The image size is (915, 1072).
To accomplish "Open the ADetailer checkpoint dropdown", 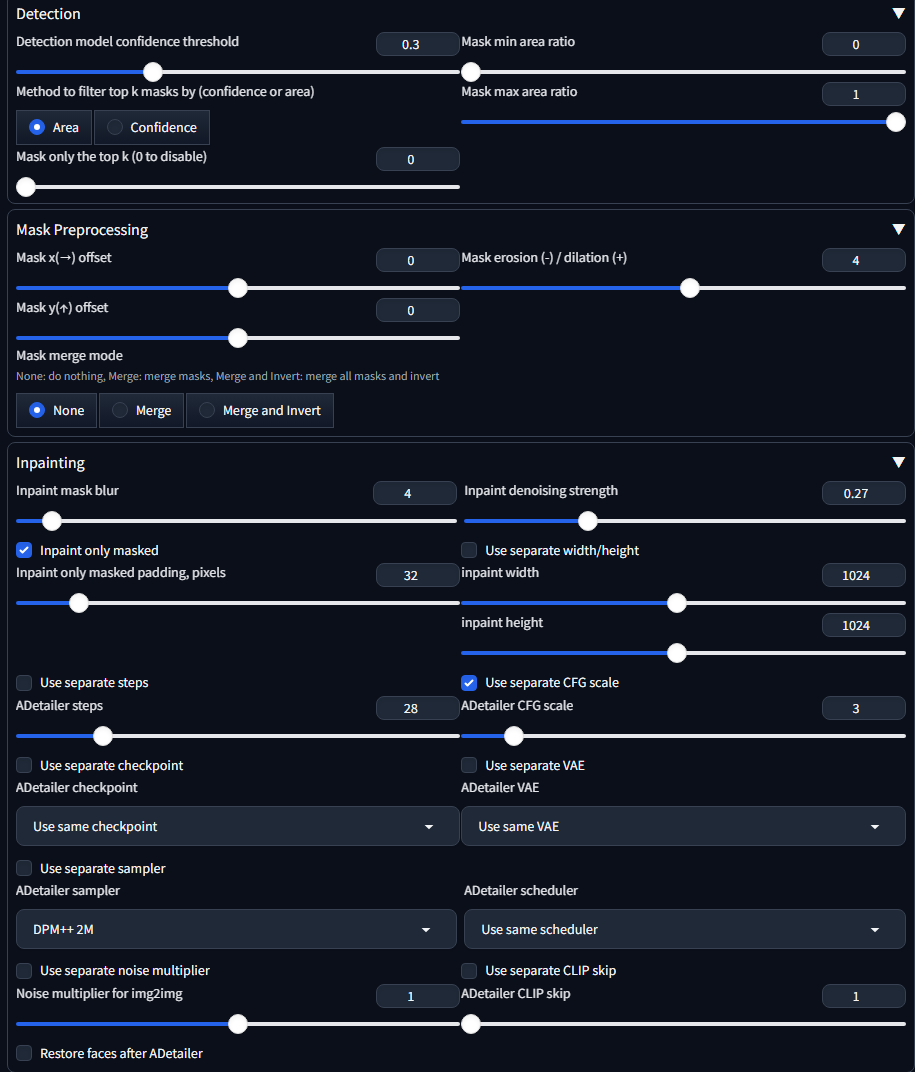I will 237,826.
